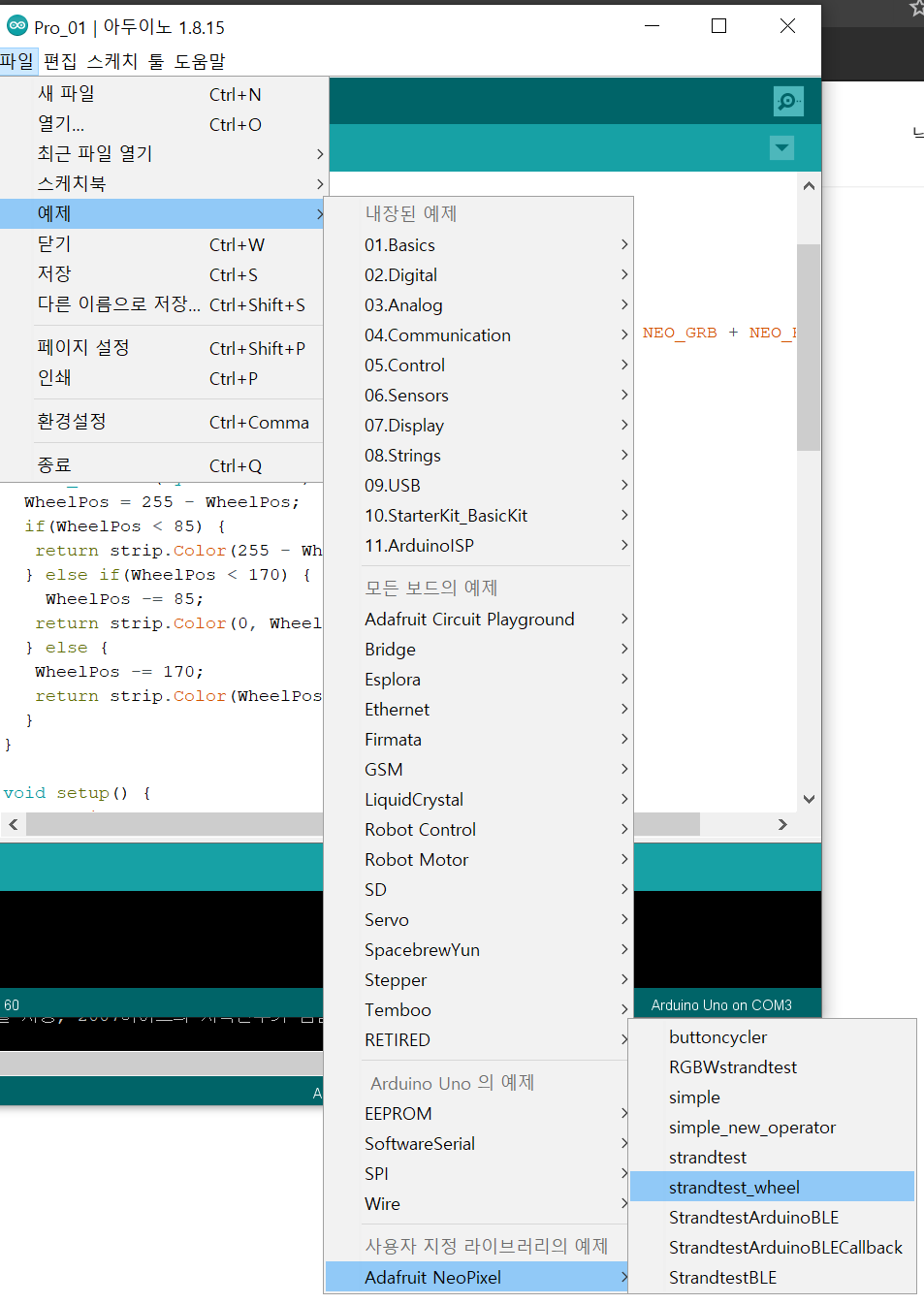Open Temboo examples submenu
Viewport: 924px width, 1304px height.
coord(479,1010)
